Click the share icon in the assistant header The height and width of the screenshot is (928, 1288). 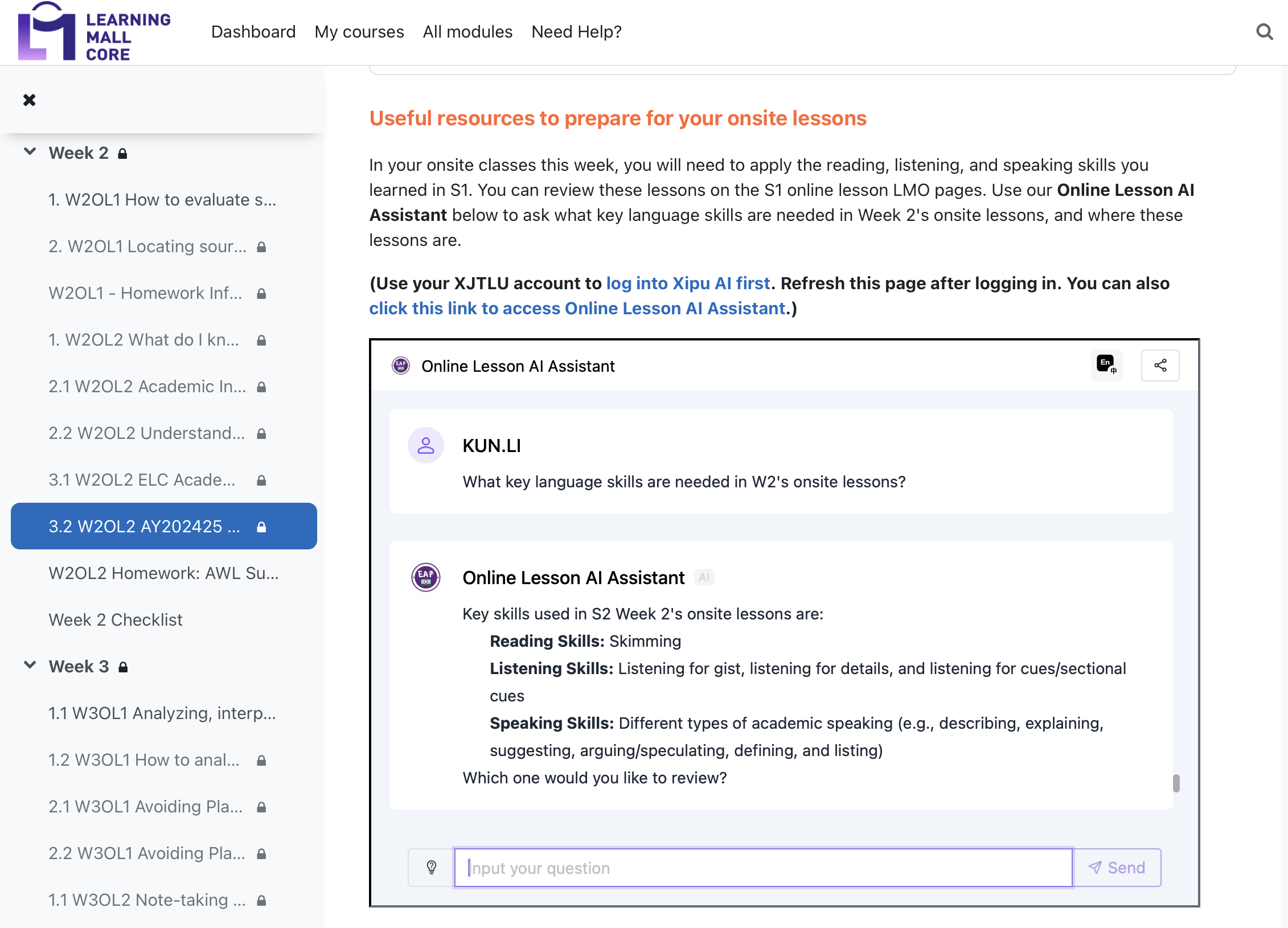click(x=1160, y=365)
